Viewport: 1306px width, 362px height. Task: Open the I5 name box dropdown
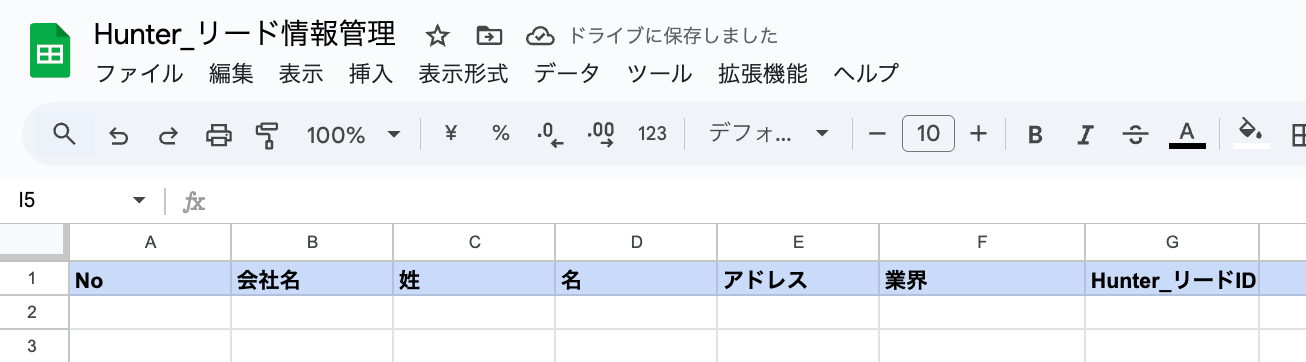pos(139,201)
